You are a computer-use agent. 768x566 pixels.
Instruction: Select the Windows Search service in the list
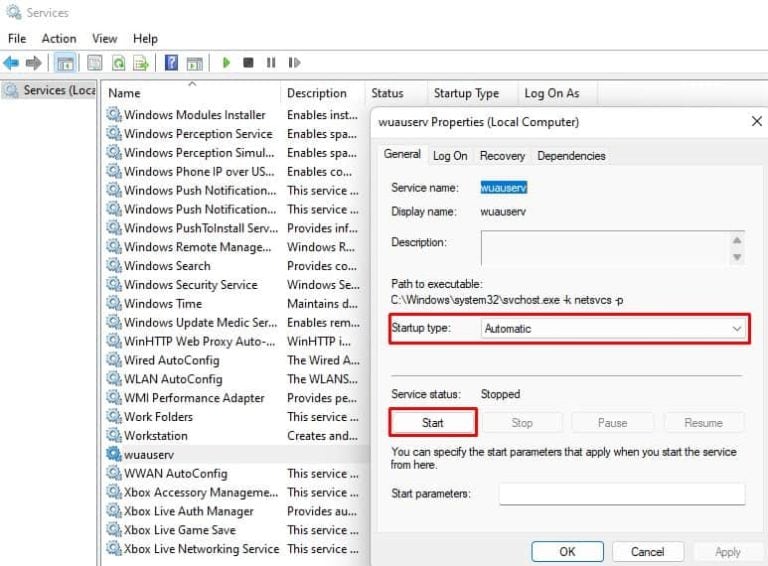[167, 266]
